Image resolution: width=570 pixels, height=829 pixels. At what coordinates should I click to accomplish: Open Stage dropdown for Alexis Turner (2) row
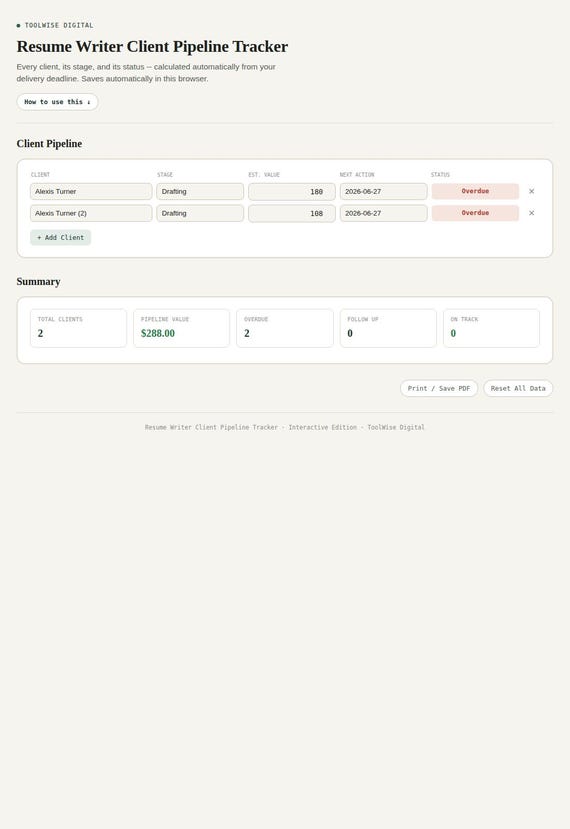coord(200,213)
